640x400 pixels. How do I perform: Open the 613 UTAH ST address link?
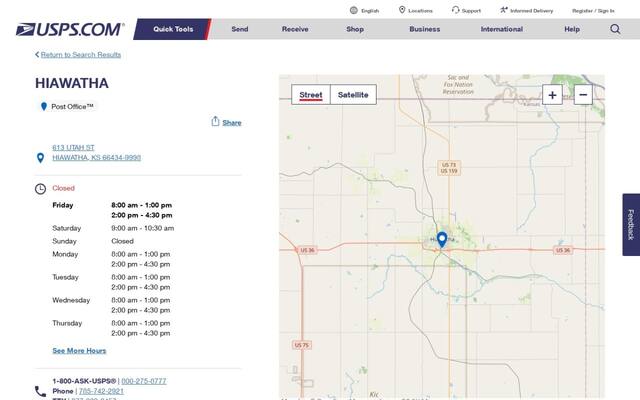point(73,147)
